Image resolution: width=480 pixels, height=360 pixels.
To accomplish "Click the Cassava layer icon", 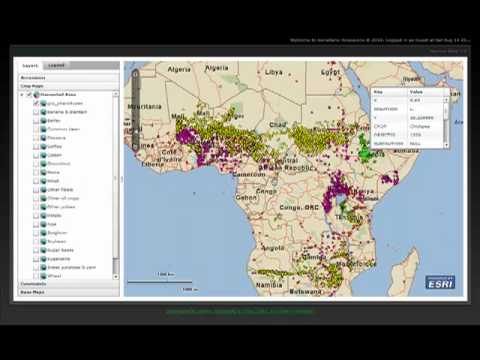I will tap(43, 138).
